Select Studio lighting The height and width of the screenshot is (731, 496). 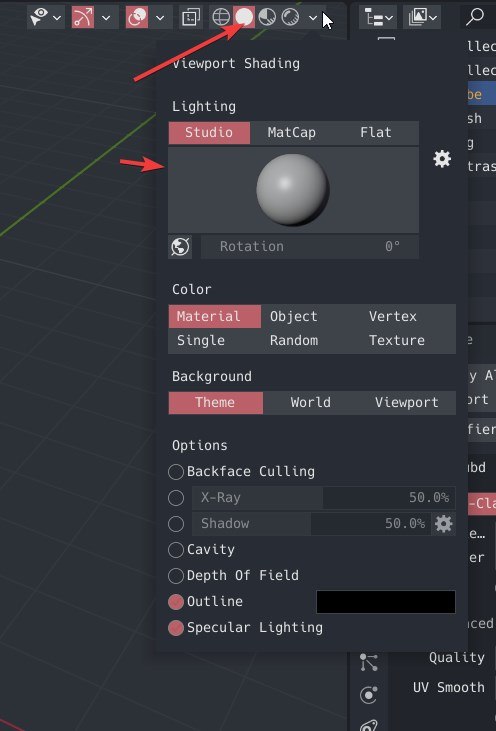click(209, 133)
